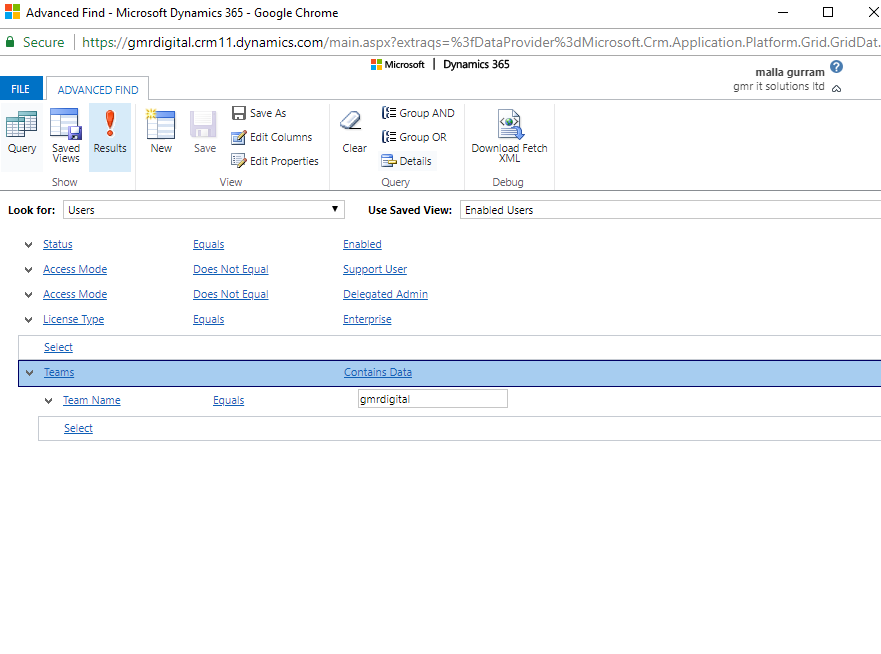Click the License Type field link
The width and height of the screenshot is (881, 654).
pyautogui.click(x=74, y=319)
